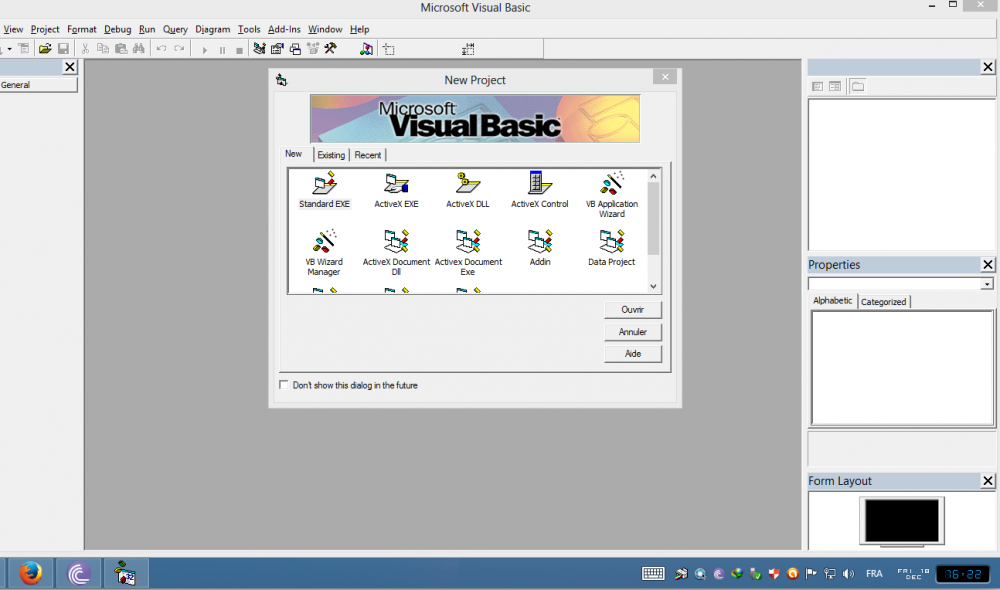Click the End (stop) toolbar button
Screen dimensions: 1000x590
(239, 50)
